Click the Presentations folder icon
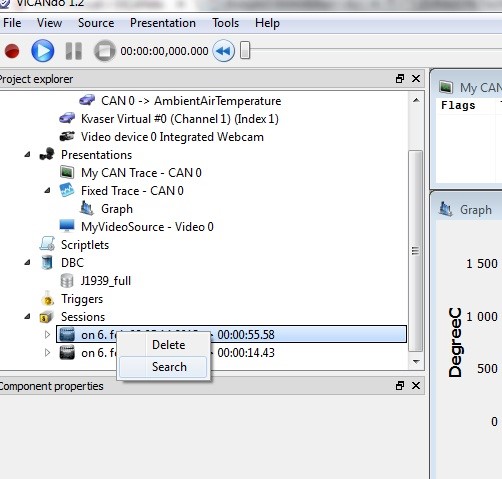This screenshot has height=479, width=502. pos(47,154)
